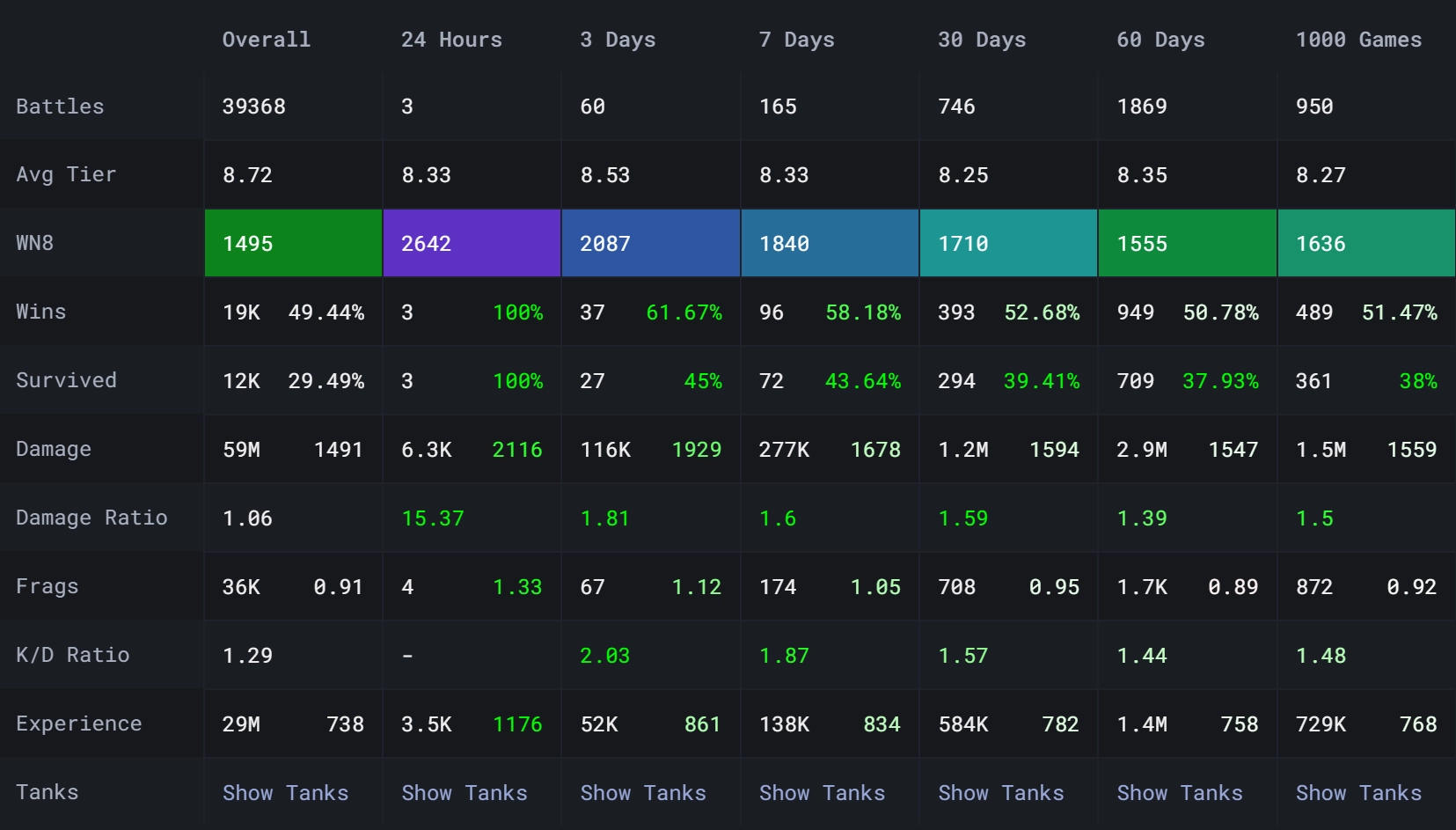Open Show Tanks link under 60 Days column
Image resolution: width=1456 pixels, height=830 pixels.
pos(1180,793)
